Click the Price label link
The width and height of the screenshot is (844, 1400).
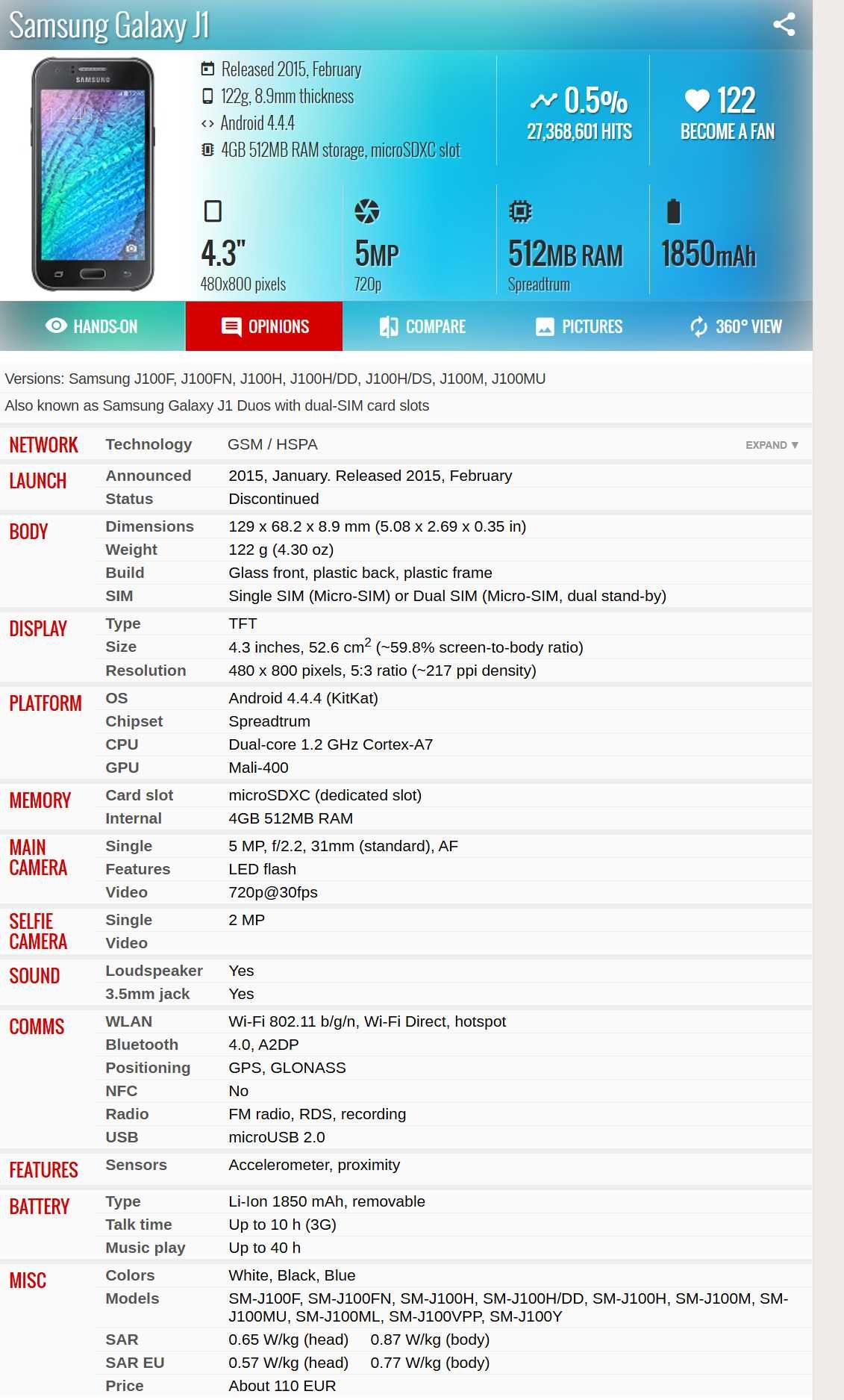[125, 1386]
